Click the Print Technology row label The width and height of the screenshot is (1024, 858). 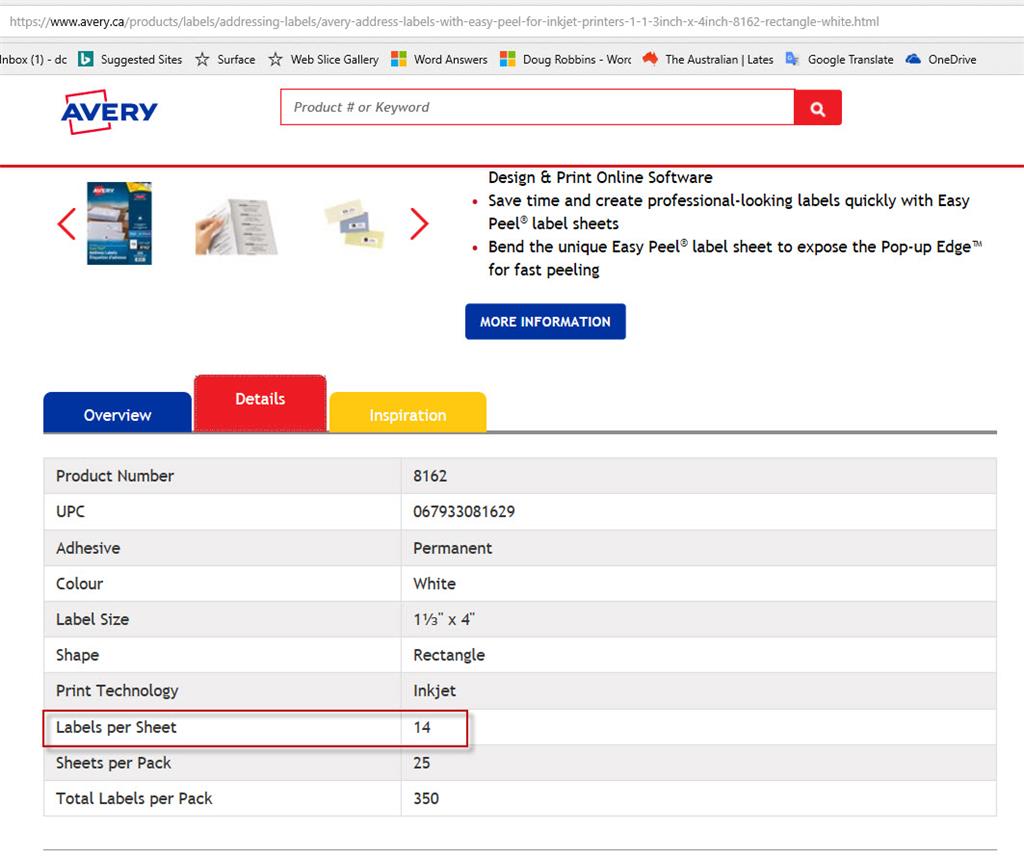pos(118,691)
